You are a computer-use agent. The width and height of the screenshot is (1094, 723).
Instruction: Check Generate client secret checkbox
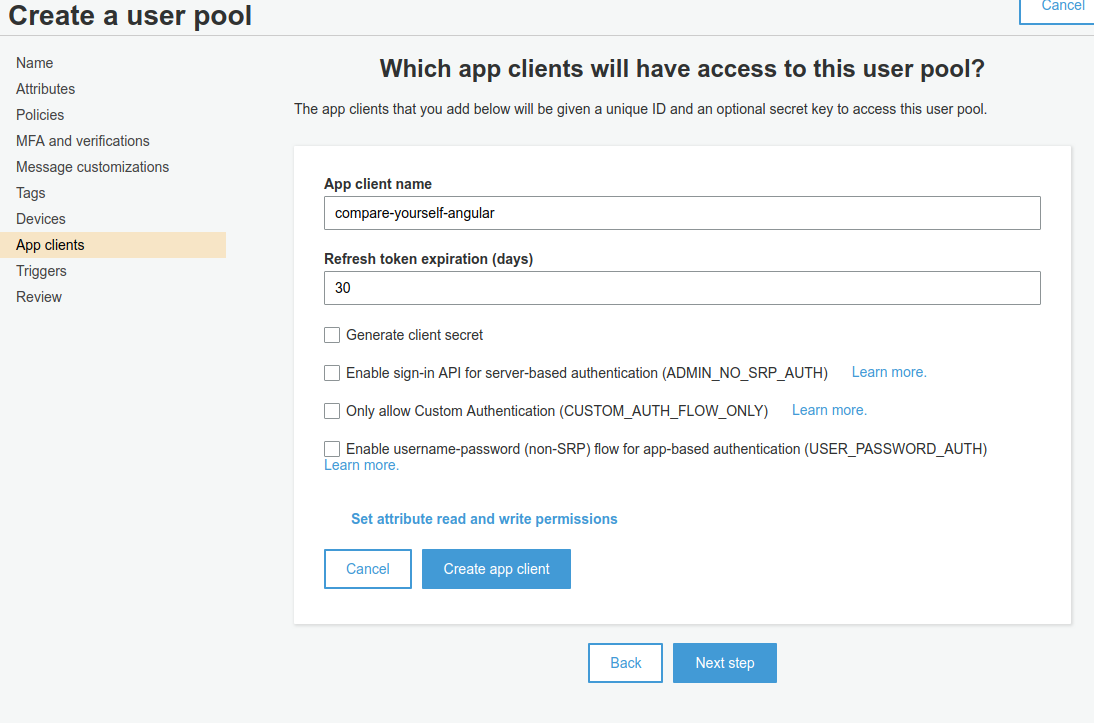point(332,335)
